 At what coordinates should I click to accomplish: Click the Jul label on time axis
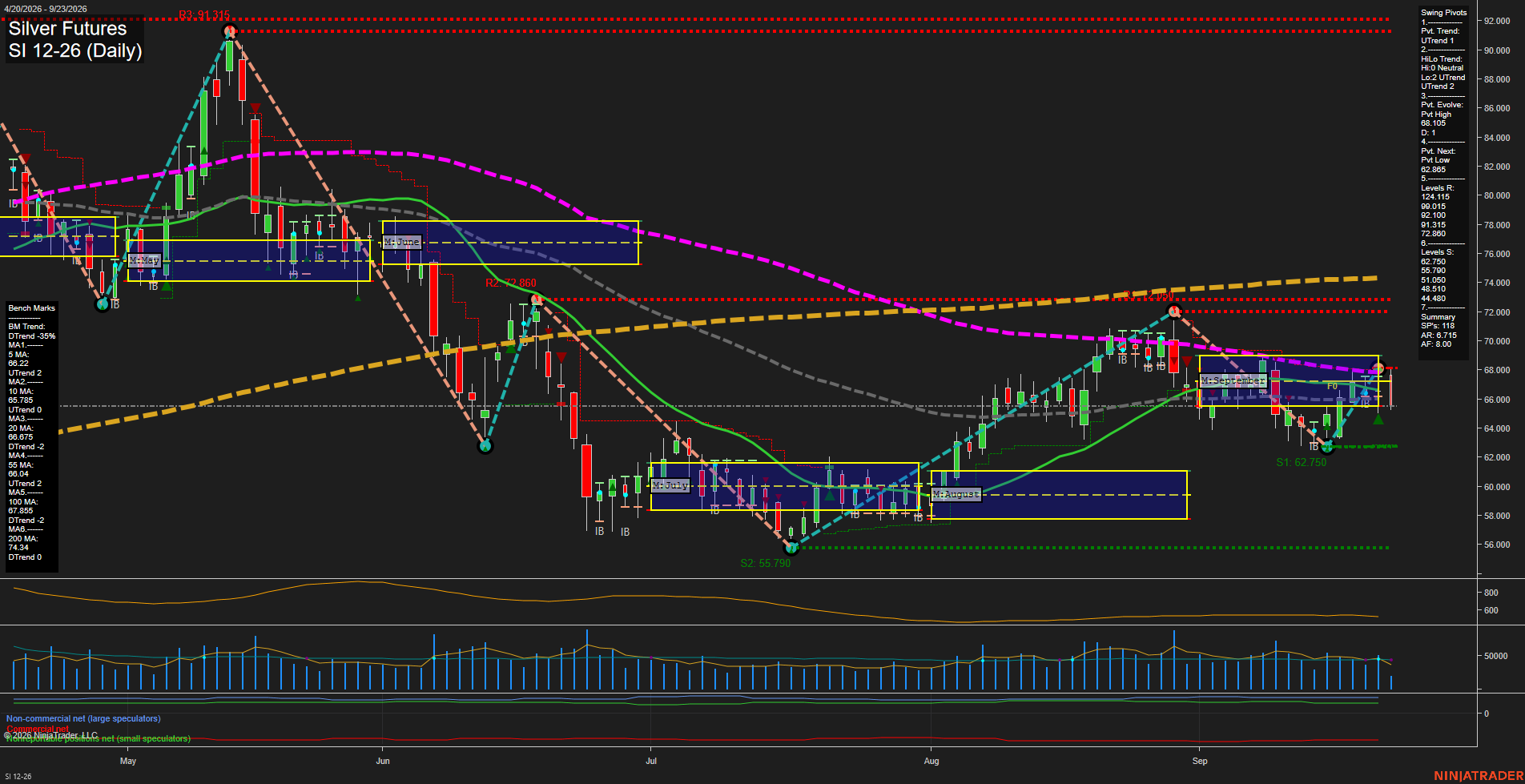651,761
